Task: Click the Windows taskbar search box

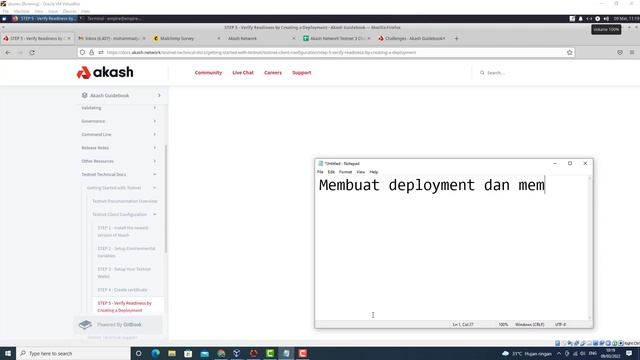Action: point(73,353)
